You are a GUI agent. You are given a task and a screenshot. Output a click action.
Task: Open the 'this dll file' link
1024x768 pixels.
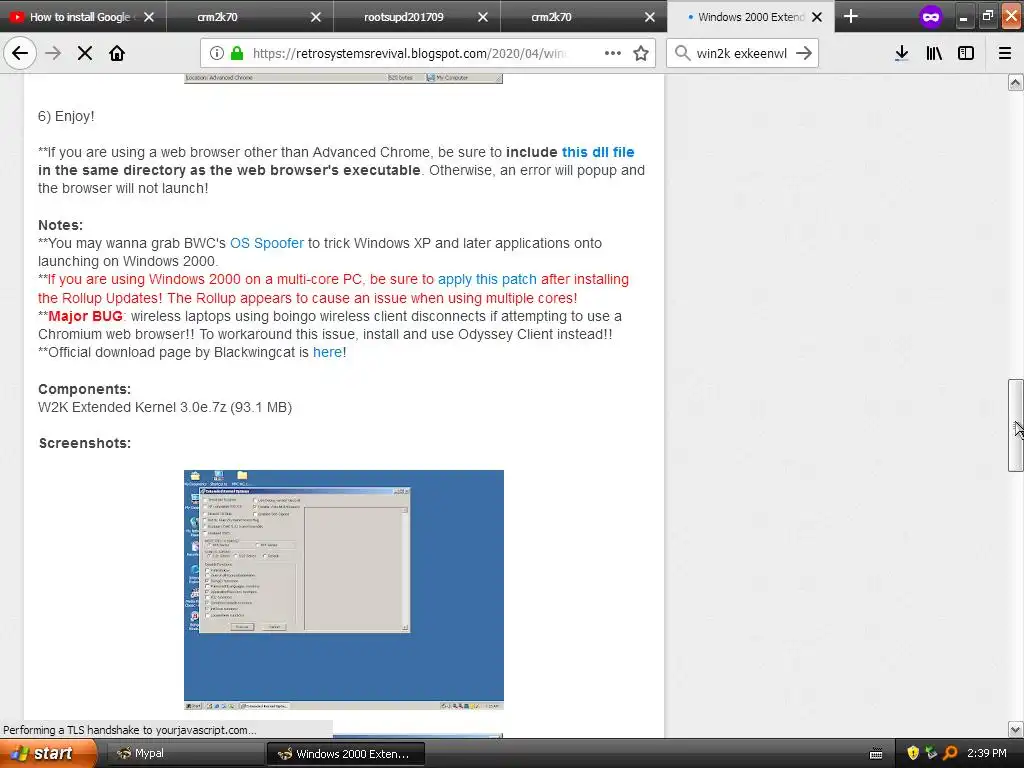pyautogui.click(x=598, y=152)
